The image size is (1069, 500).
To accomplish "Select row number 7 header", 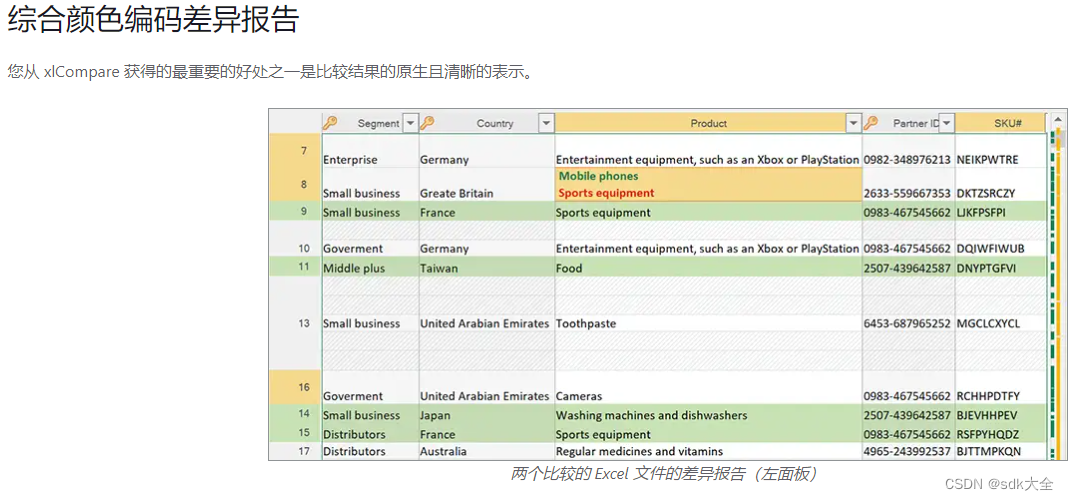I will 295,151.
